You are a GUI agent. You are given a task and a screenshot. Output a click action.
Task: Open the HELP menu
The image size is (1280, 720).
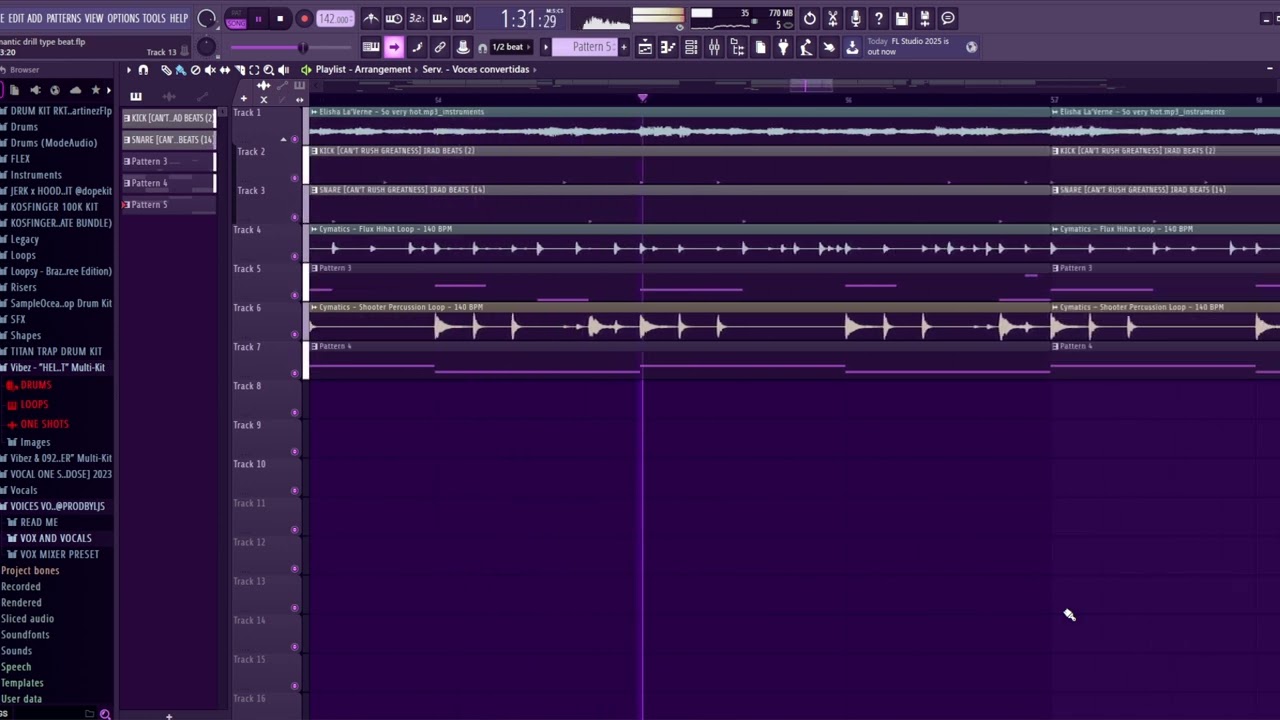(x=179, y=18)
